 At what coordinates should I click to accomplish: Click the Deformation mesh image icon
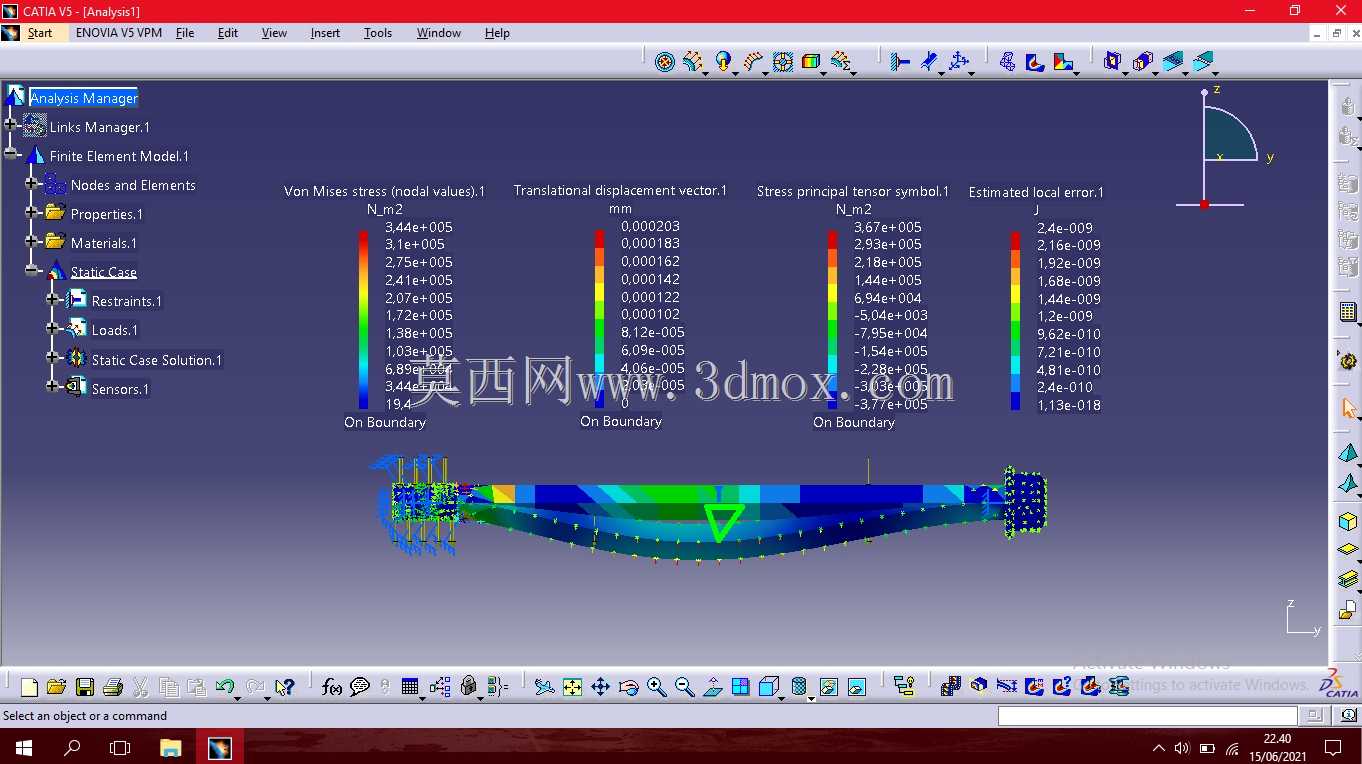[x=1008, y=62]
